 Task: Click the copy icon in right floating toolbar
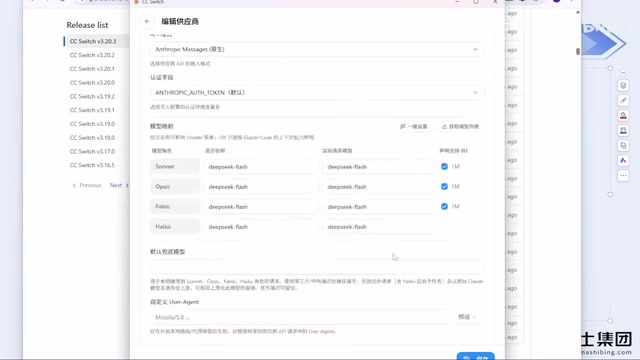point(623,146)
